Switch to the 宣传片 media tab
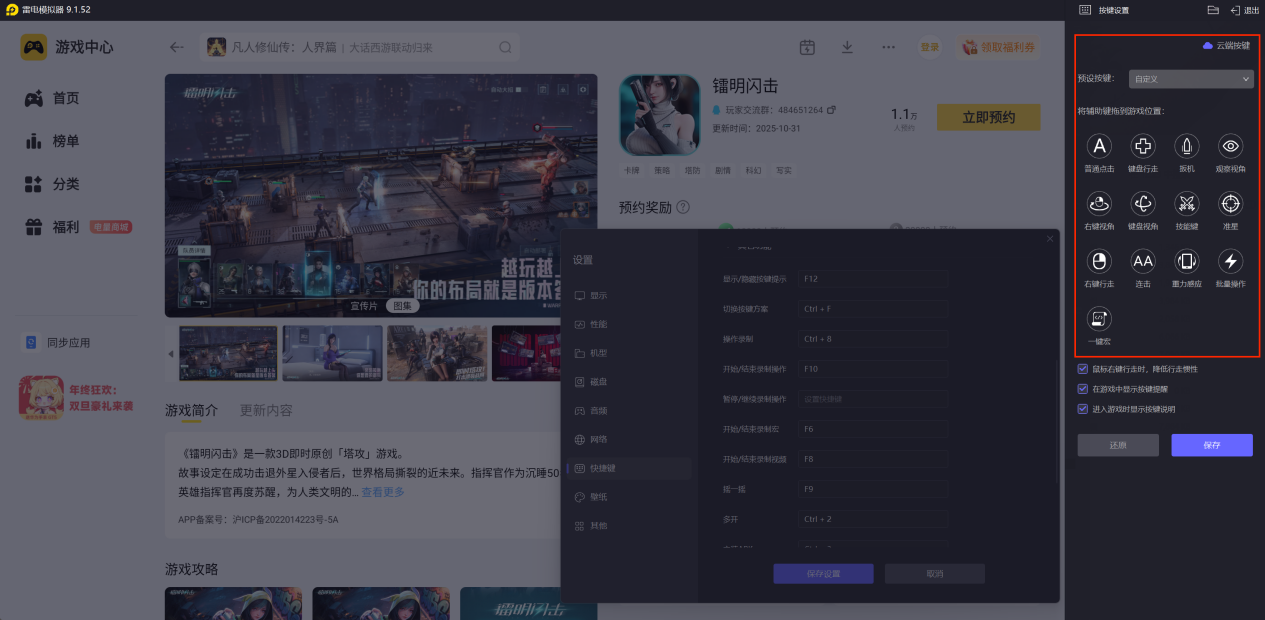The image size is (1265, 620). [x=364, y=306]
